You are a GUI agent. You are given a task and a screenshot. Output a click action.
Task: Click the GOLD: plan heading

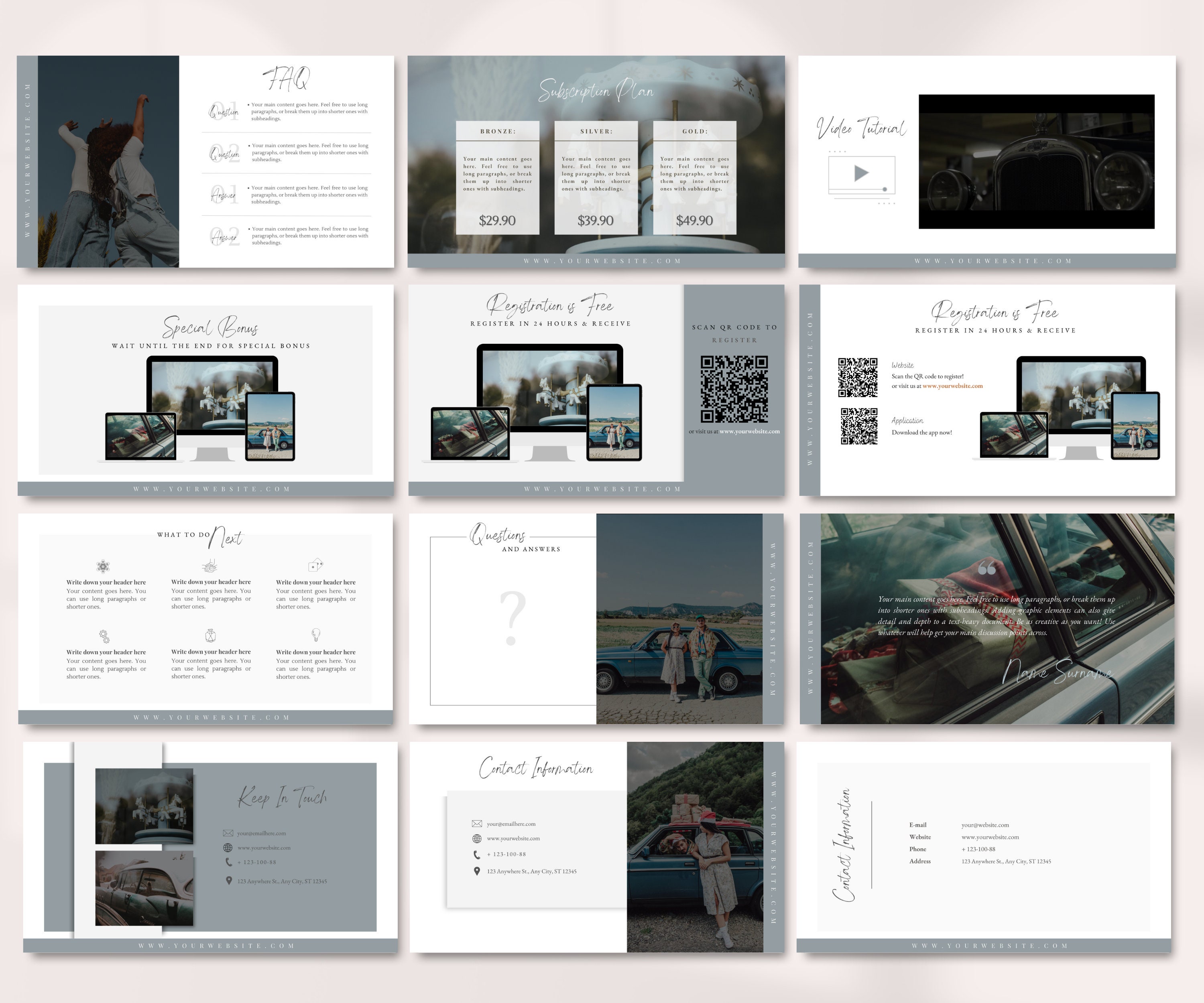[x=695, y=131]
